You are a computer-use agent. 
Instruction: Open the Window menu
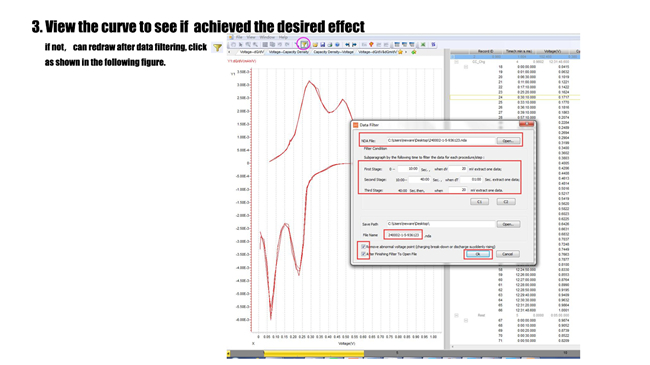tap(267, 37)
